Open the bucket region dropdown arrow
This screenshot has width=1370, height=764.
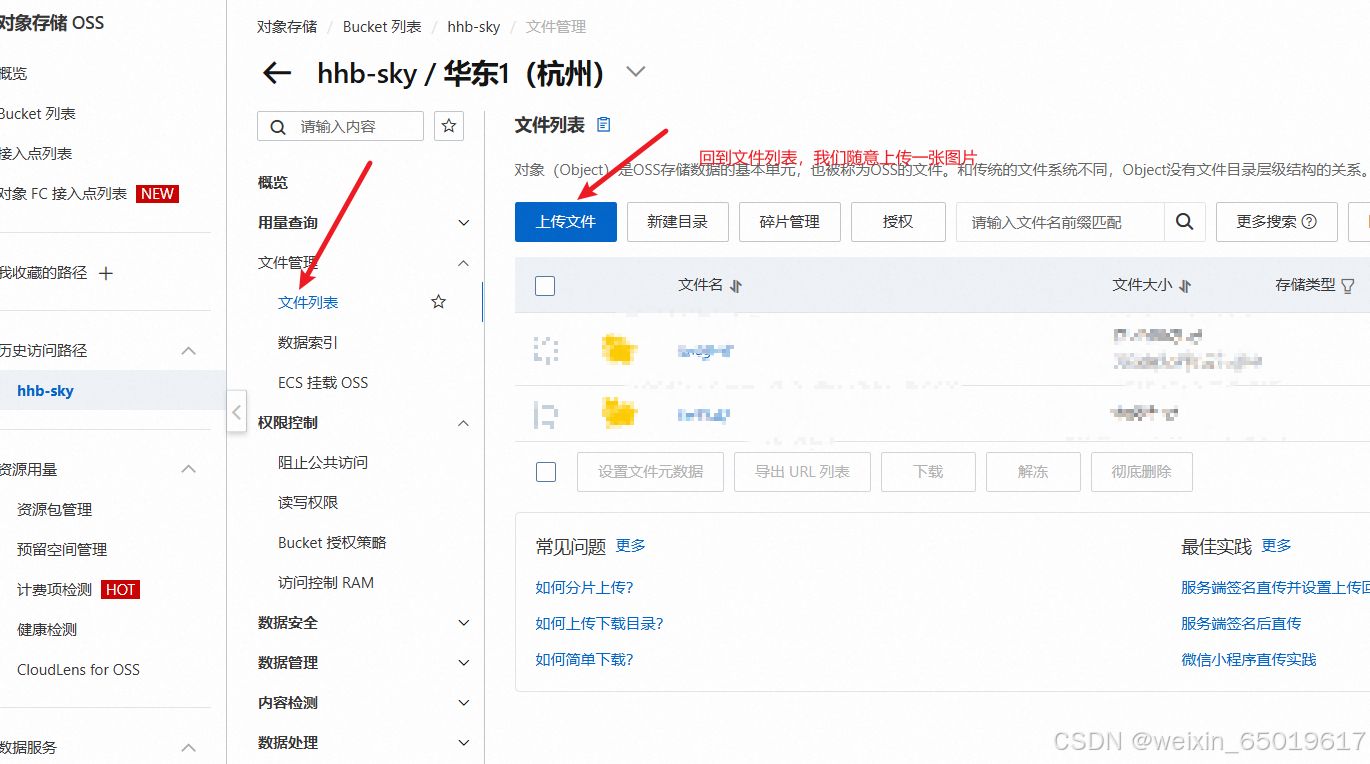coord(634,73)
